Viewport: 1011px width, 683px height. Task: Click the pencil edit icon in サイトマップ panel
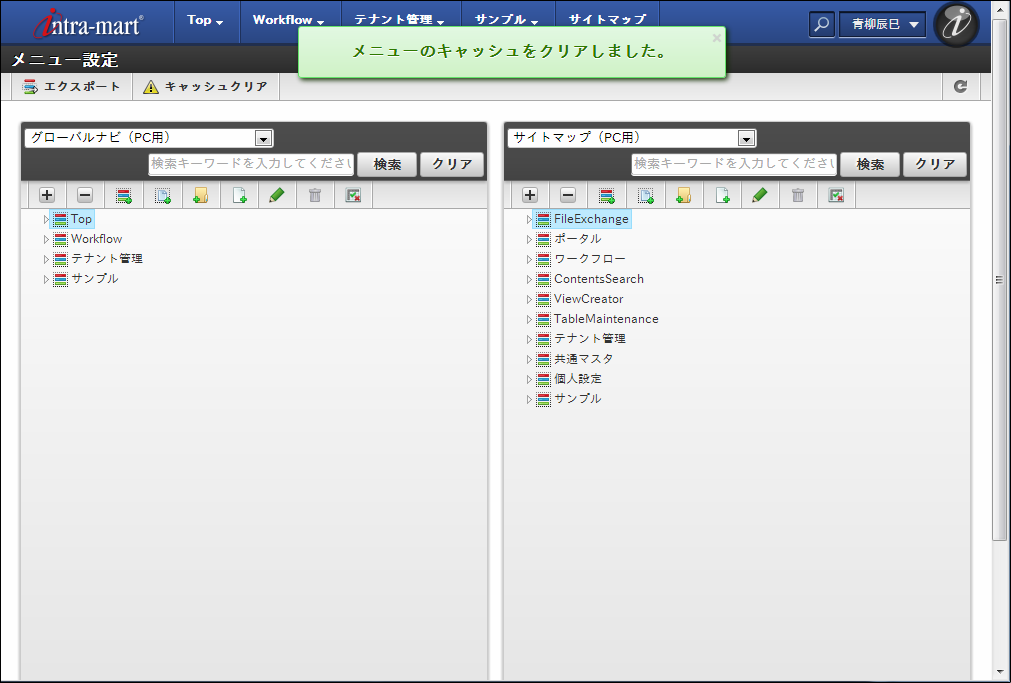pyautogui.click(x=760, y=195)
